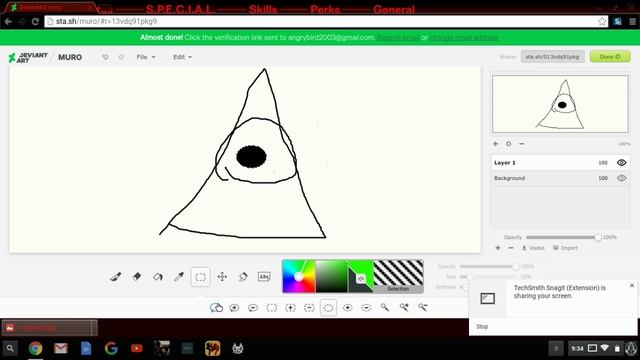Select the Move tool
This screenshot has height=360, width=640.
222,277
